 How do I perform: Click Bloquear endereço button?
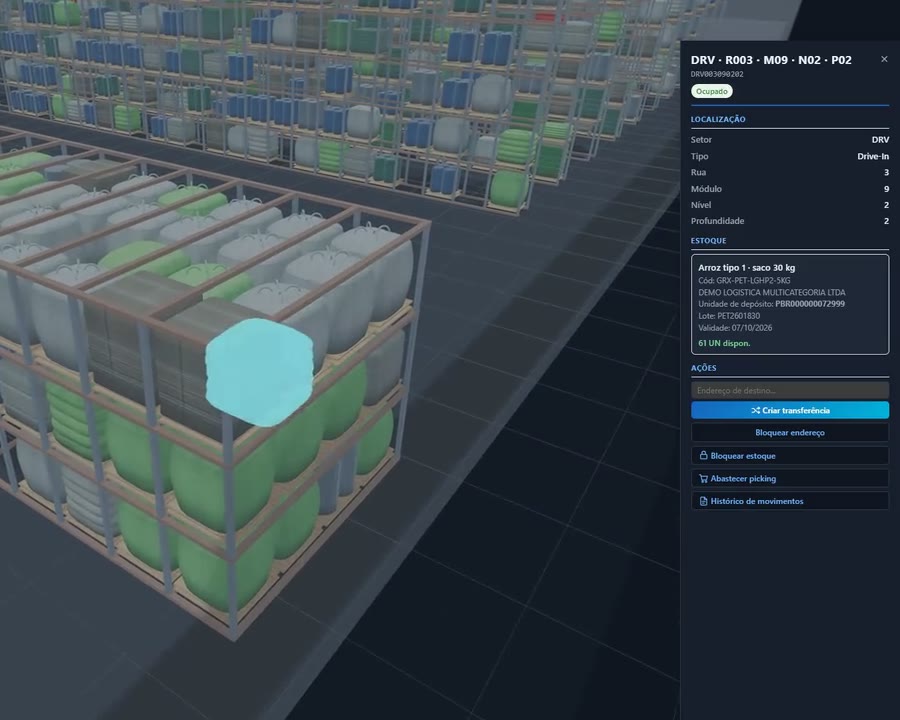790,432
